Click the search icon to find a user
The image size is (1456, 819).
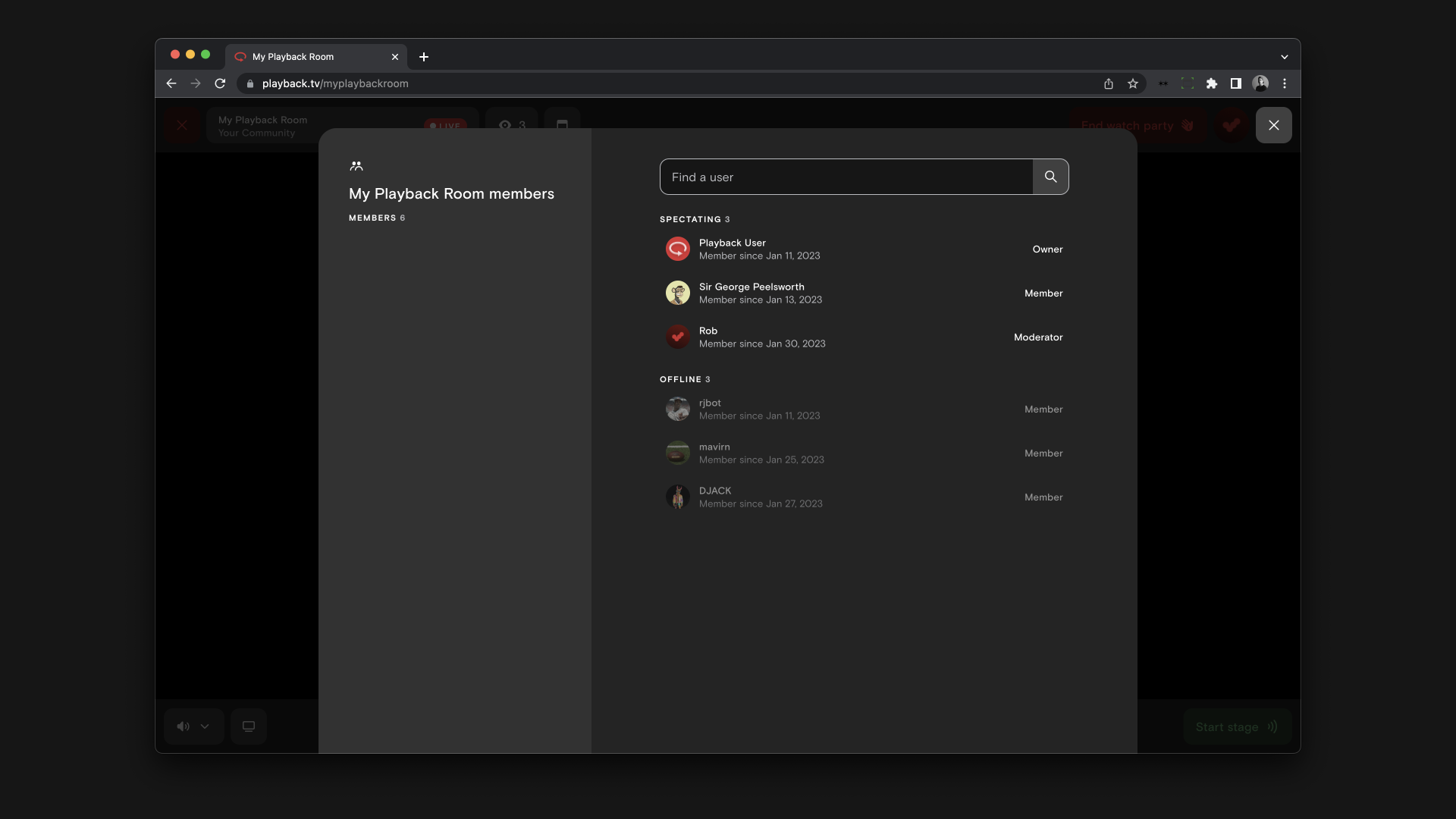(1050, 177)
